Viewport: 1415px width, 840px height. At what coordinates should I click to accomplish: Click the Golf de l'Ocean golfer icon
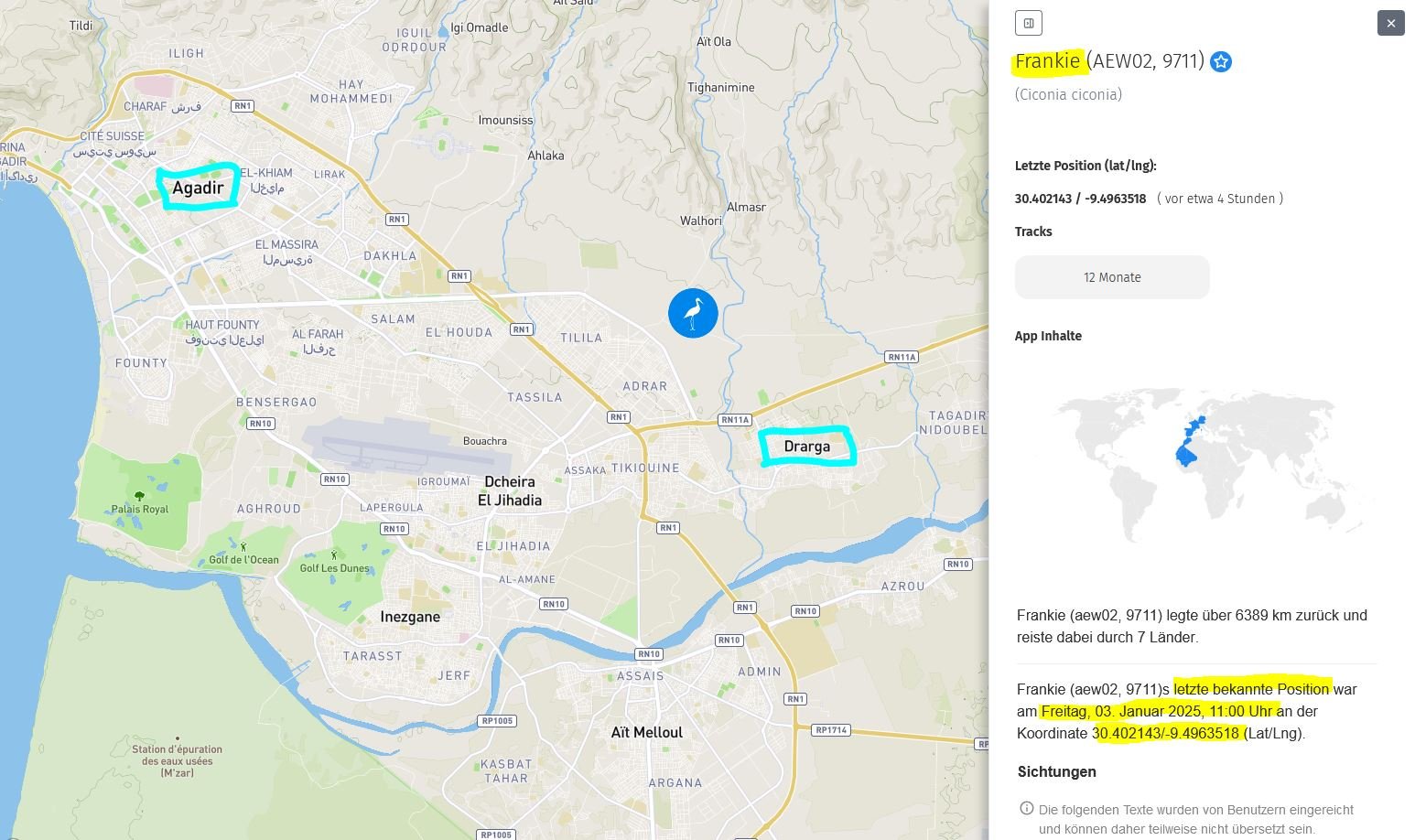pos(243,546)
